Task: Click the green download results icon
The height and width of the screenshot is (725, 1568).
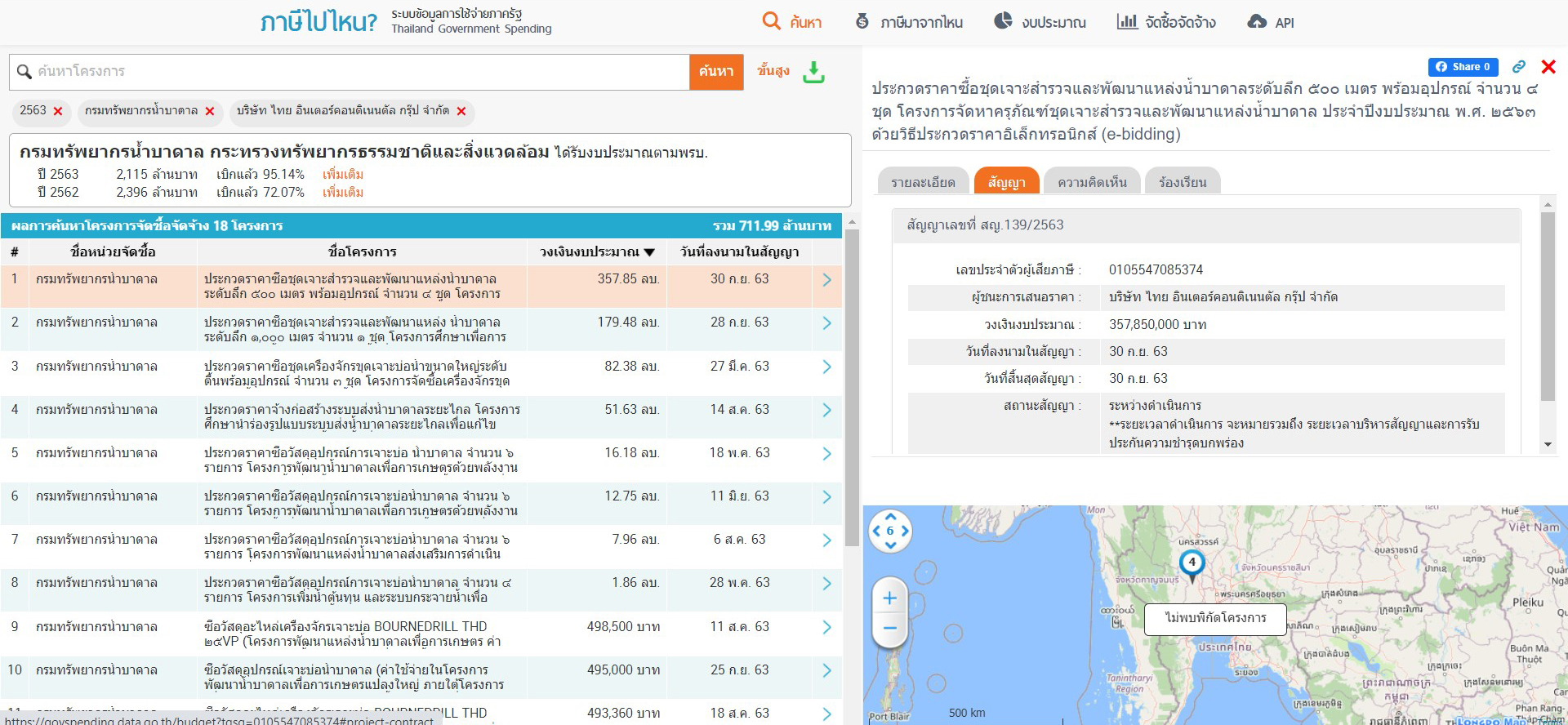Action: 813,72
